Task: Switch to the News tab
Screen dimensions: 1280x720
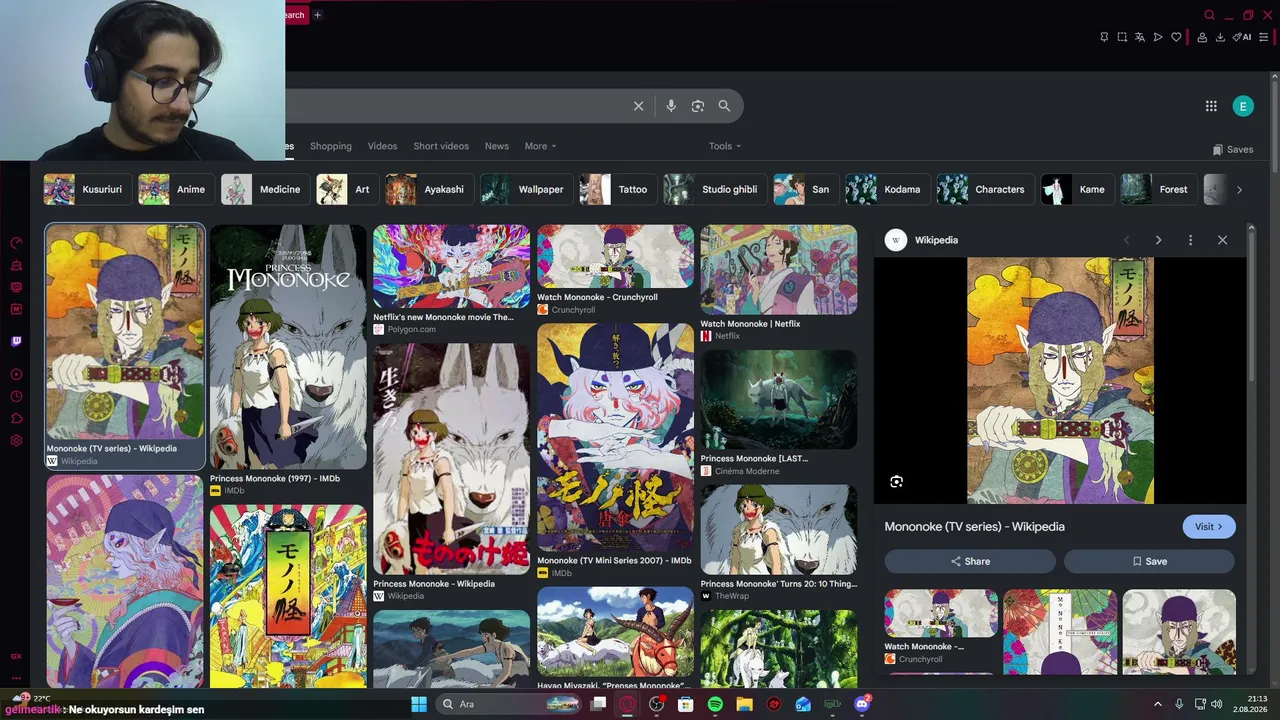Action: [497, 146]
